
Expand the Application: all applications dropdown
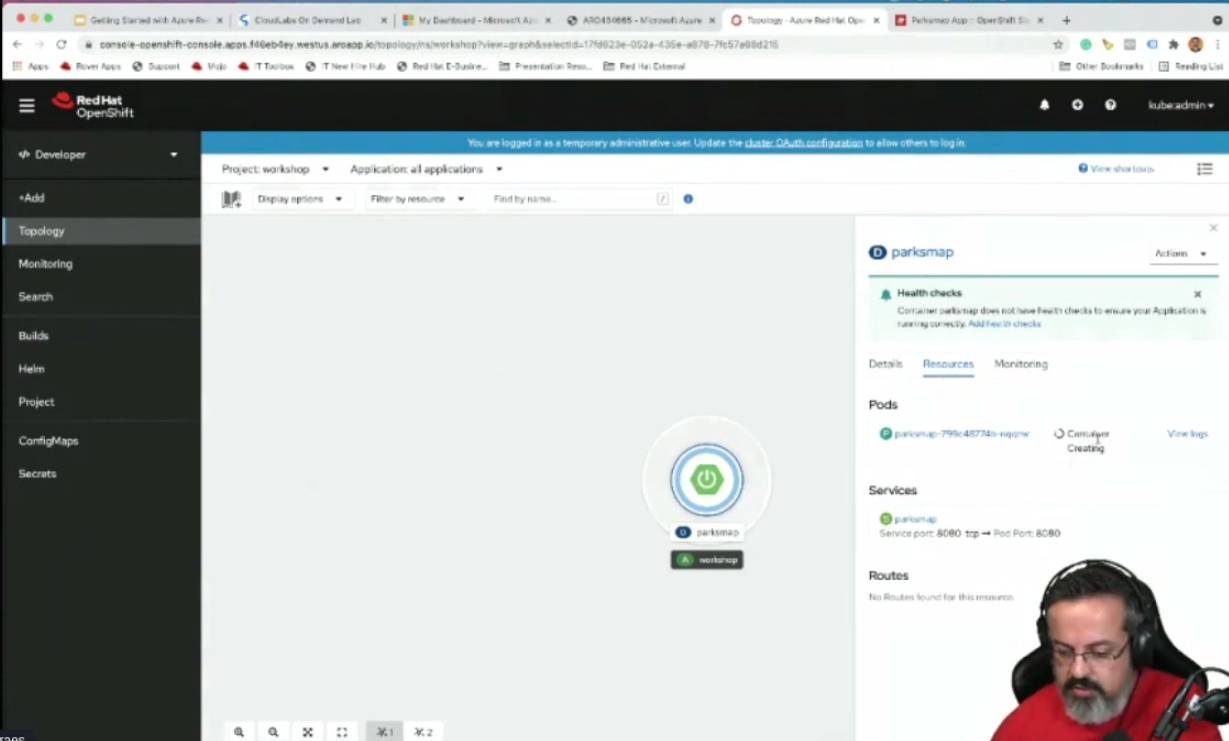coord(426,169)
